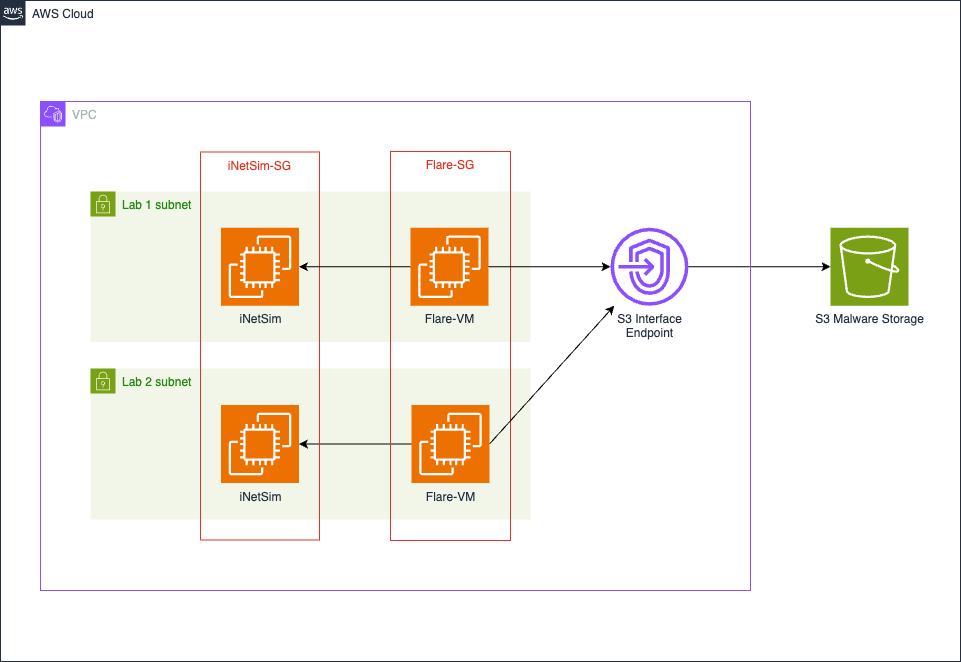Screen dimensions: 961x662
Task: Select the iNetSim EC2 icon in Lab 1
Action: coord(260,267)
